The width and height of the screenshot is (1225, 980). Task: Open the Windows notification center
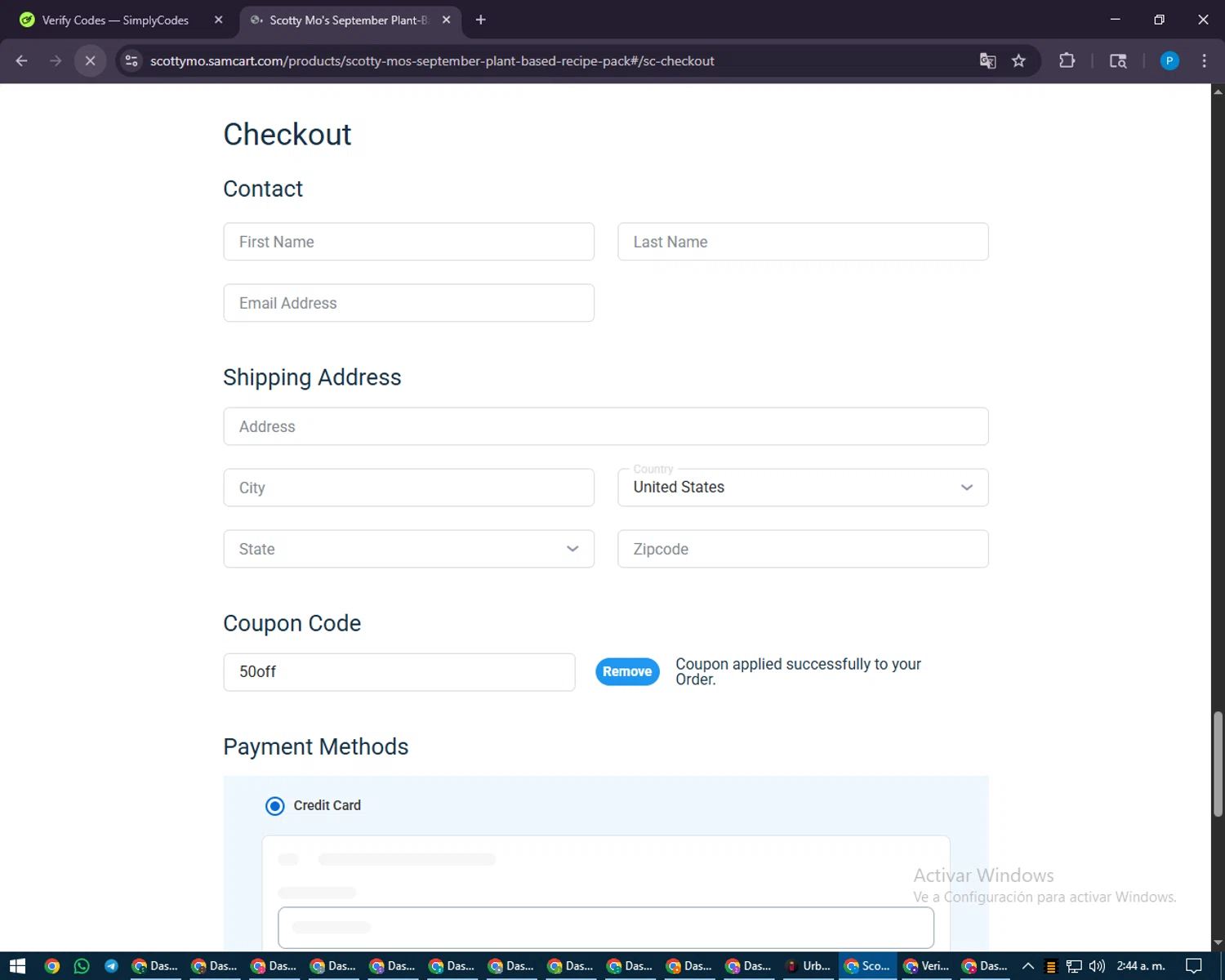(1193, 966)
